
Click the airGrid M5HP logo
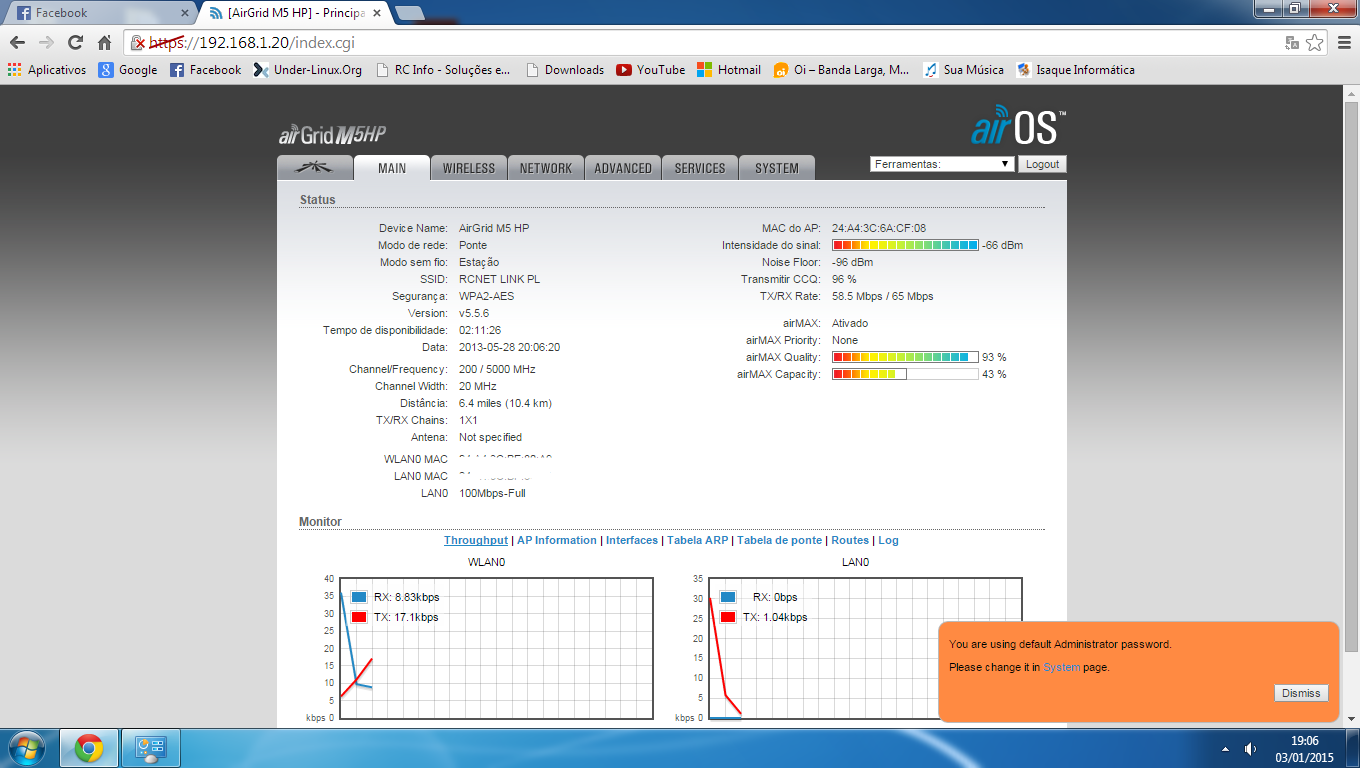pyautogui.click(x=332, y=134)
